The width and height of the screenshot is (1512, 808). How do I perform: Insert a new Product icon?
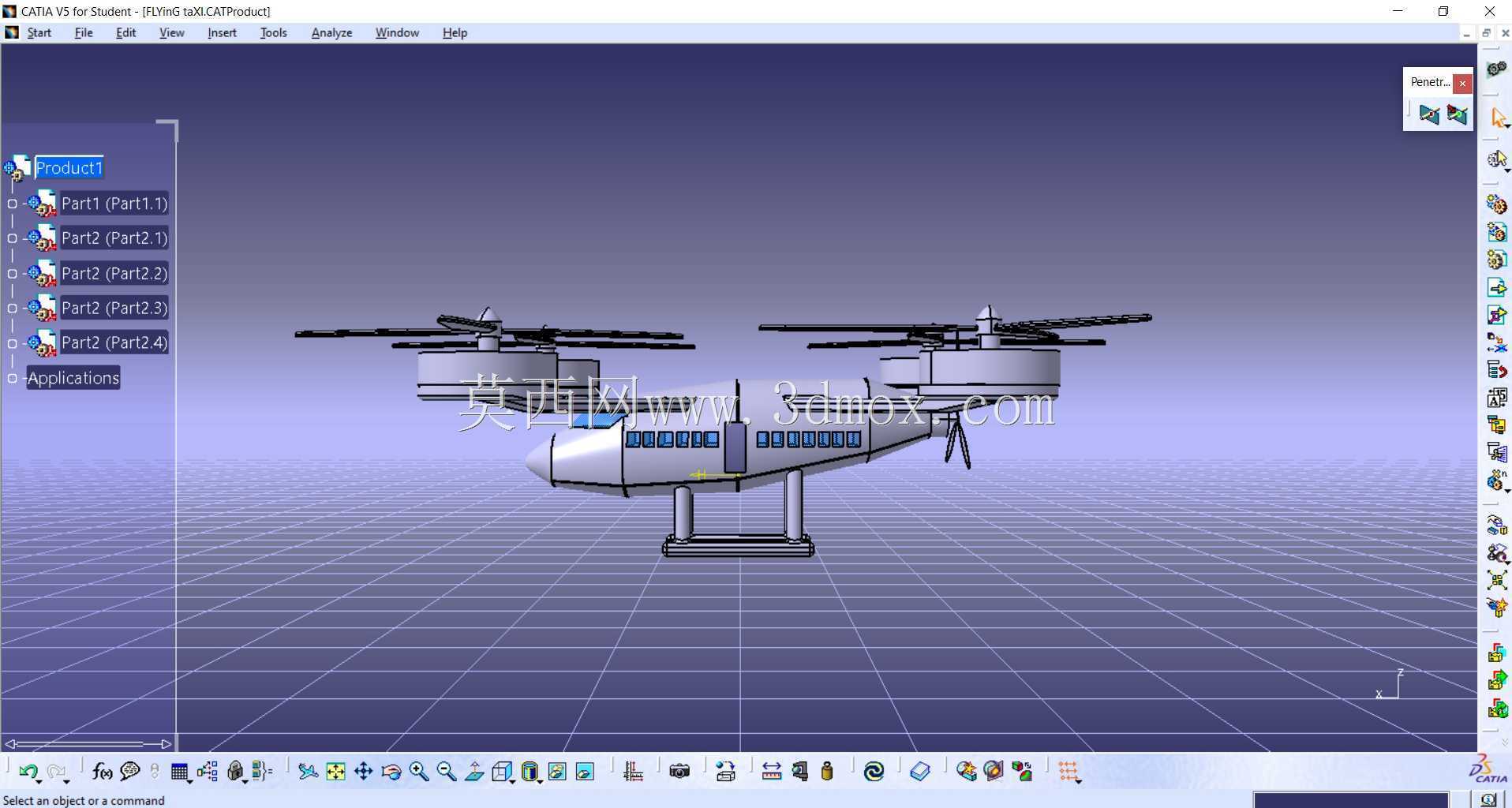1496,232
